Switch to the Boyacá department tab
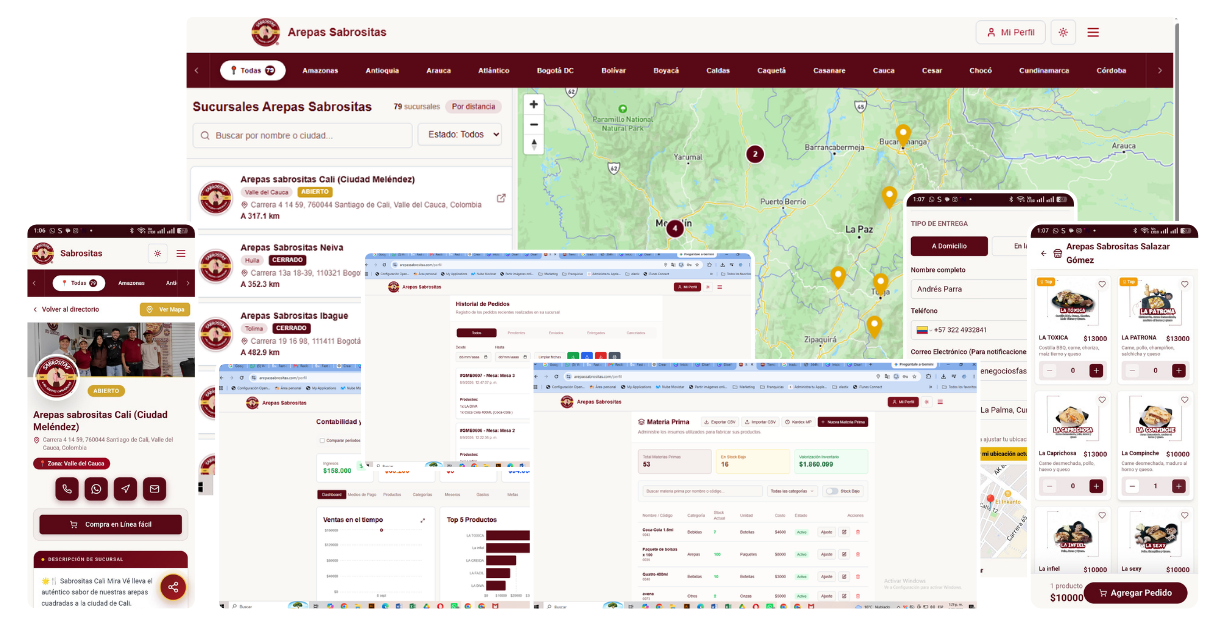 point(667,70)
